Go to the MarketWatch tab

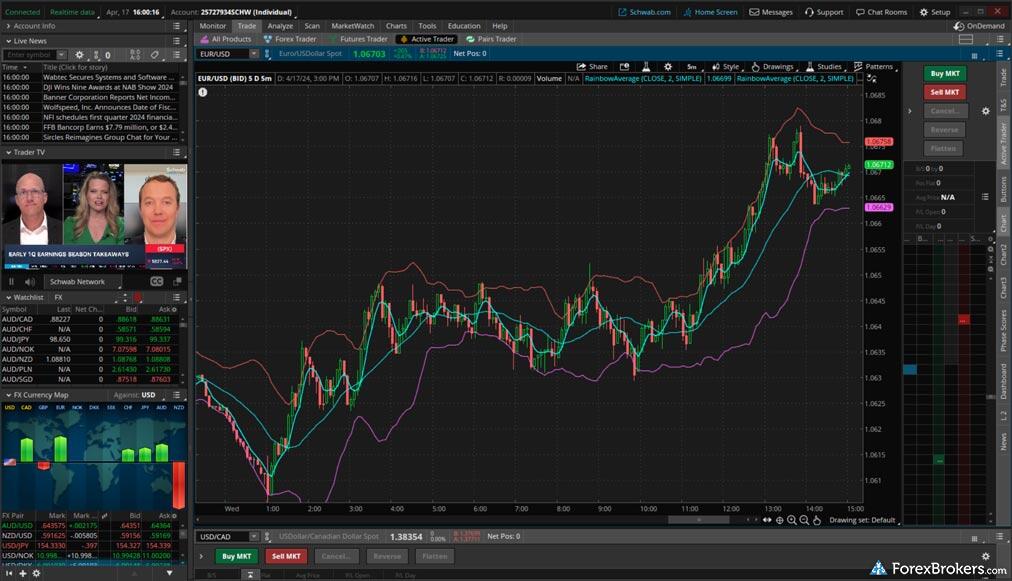[352, 26]
